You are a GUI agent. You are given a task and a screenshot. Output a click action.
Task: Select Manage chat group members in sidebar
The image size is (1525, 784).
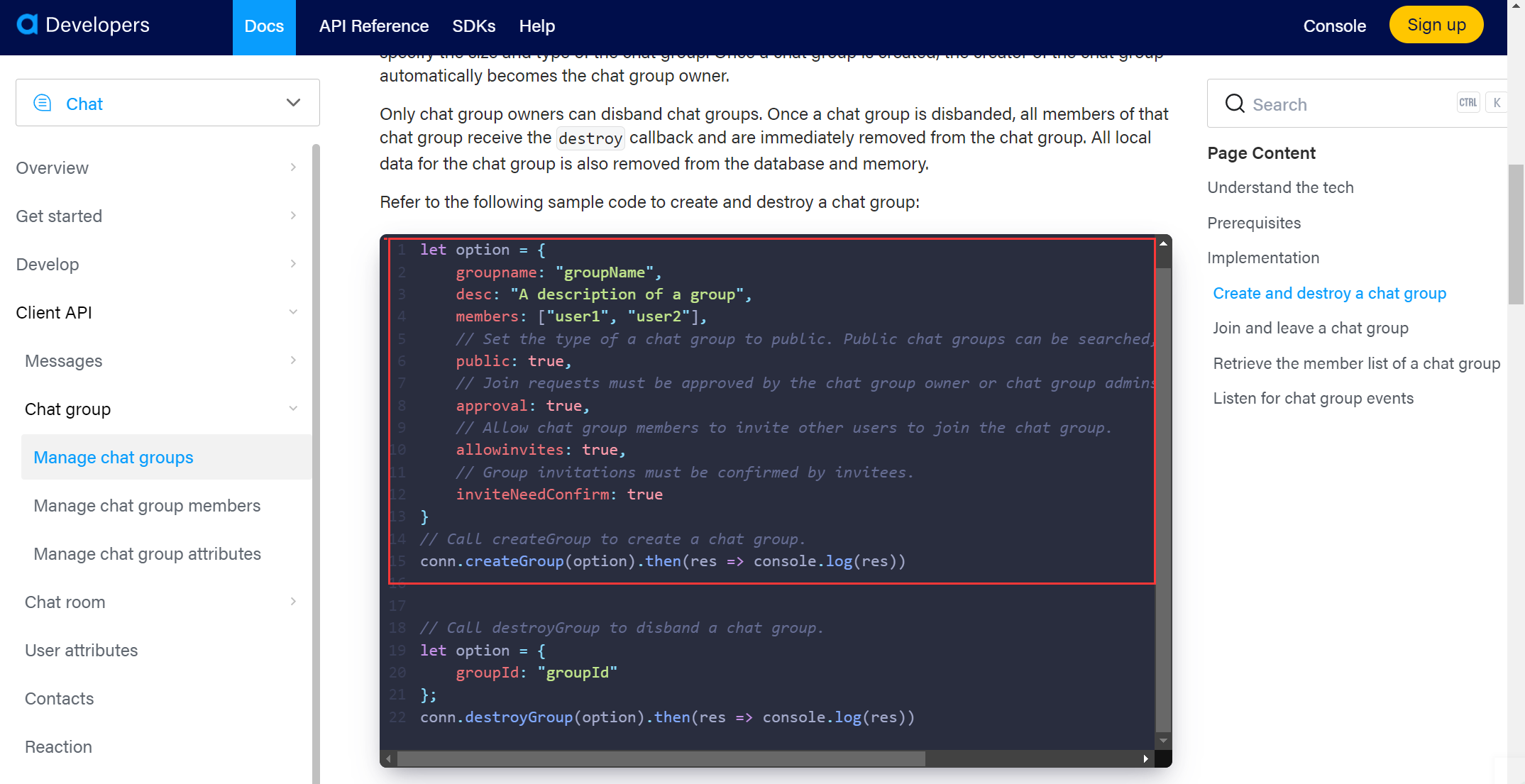pyautogui.click(x=147, y=505)
